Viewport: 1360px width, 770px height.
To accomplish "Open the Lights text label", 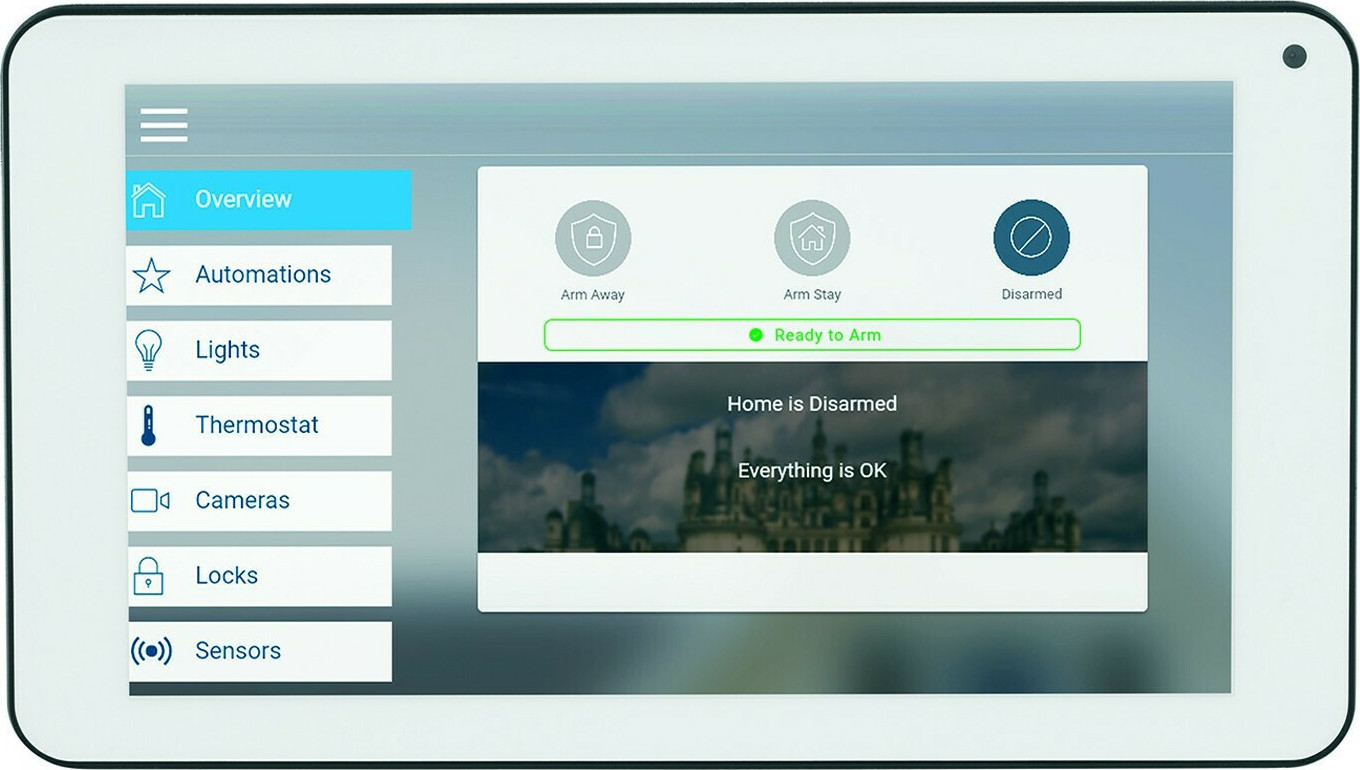I will [x=227, y=350].
